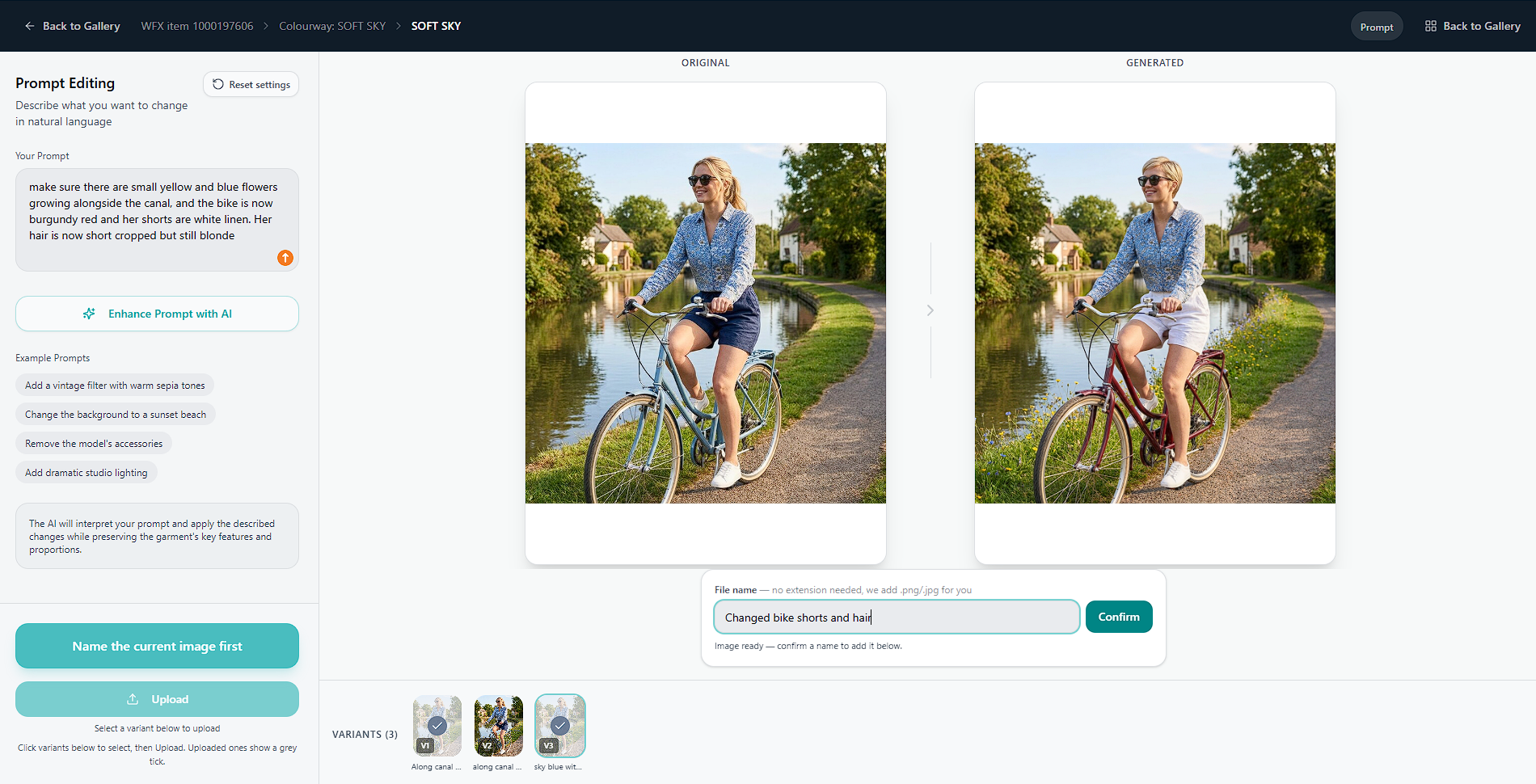This screenshot has height=784, width=1536.
Task: Pick 'Remove the model's accessories' example
Action: coord(94,444)
